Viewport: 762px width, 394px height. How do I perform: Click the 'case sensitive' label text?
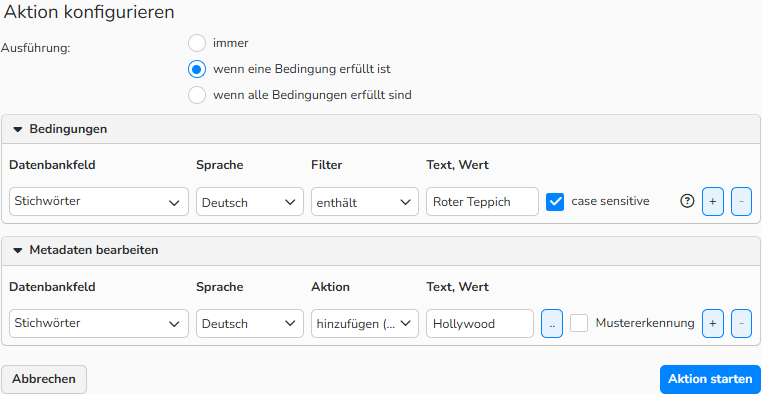(610, 201)
